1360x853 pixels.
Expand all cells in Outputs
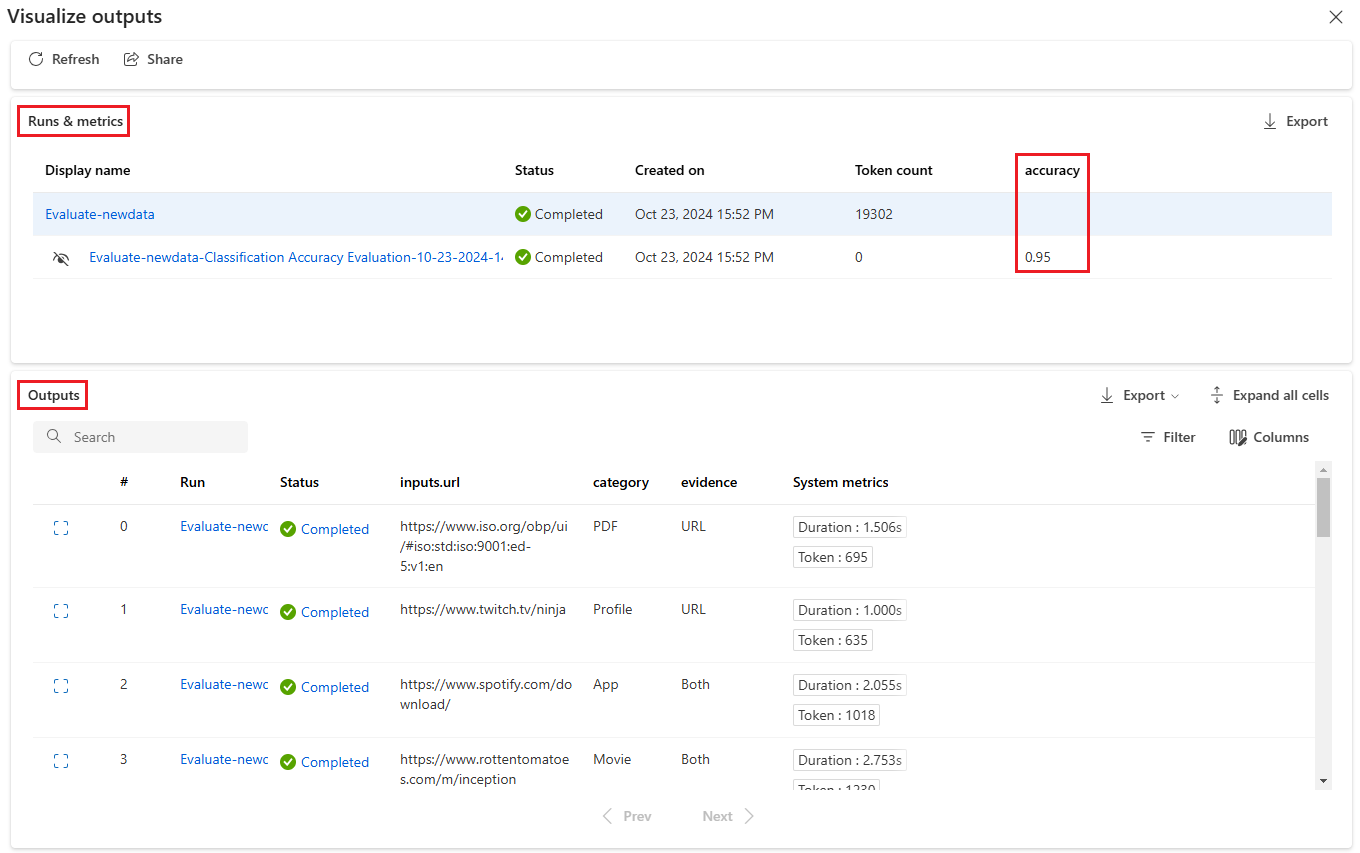pos(1269,395)
